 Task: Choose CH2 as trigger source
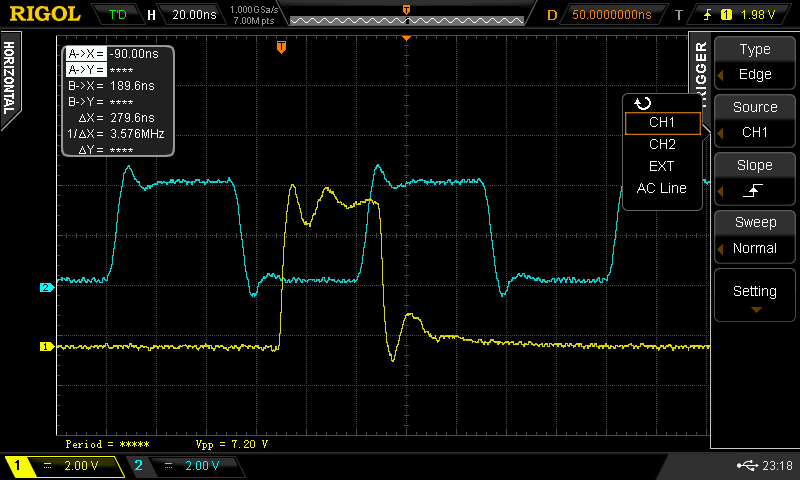coord(662,144)
